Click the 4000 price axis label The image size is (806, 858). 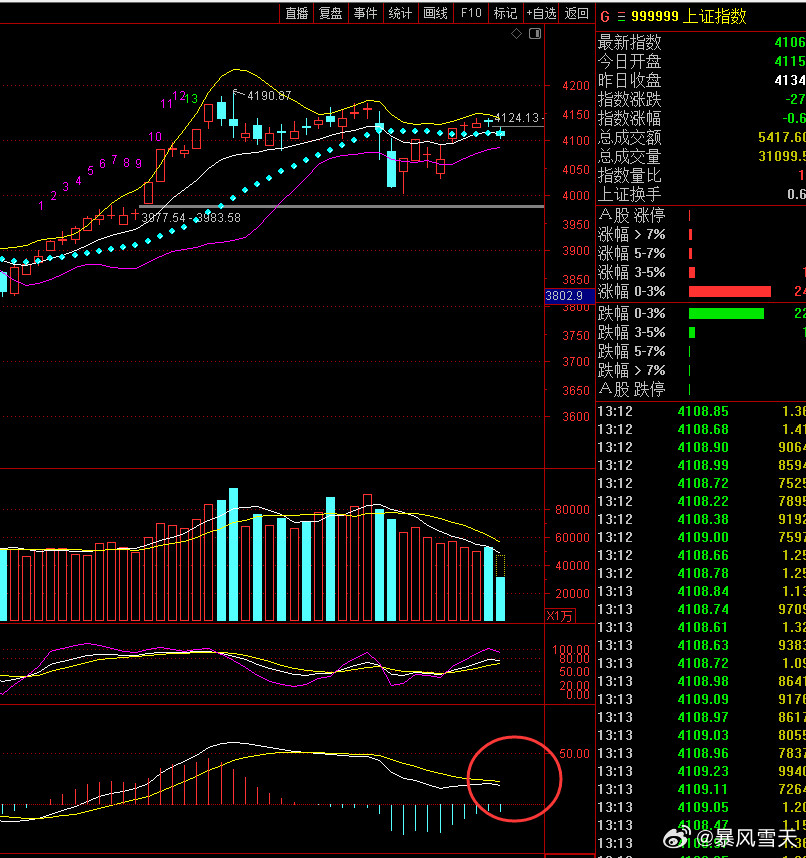(576, 196)
